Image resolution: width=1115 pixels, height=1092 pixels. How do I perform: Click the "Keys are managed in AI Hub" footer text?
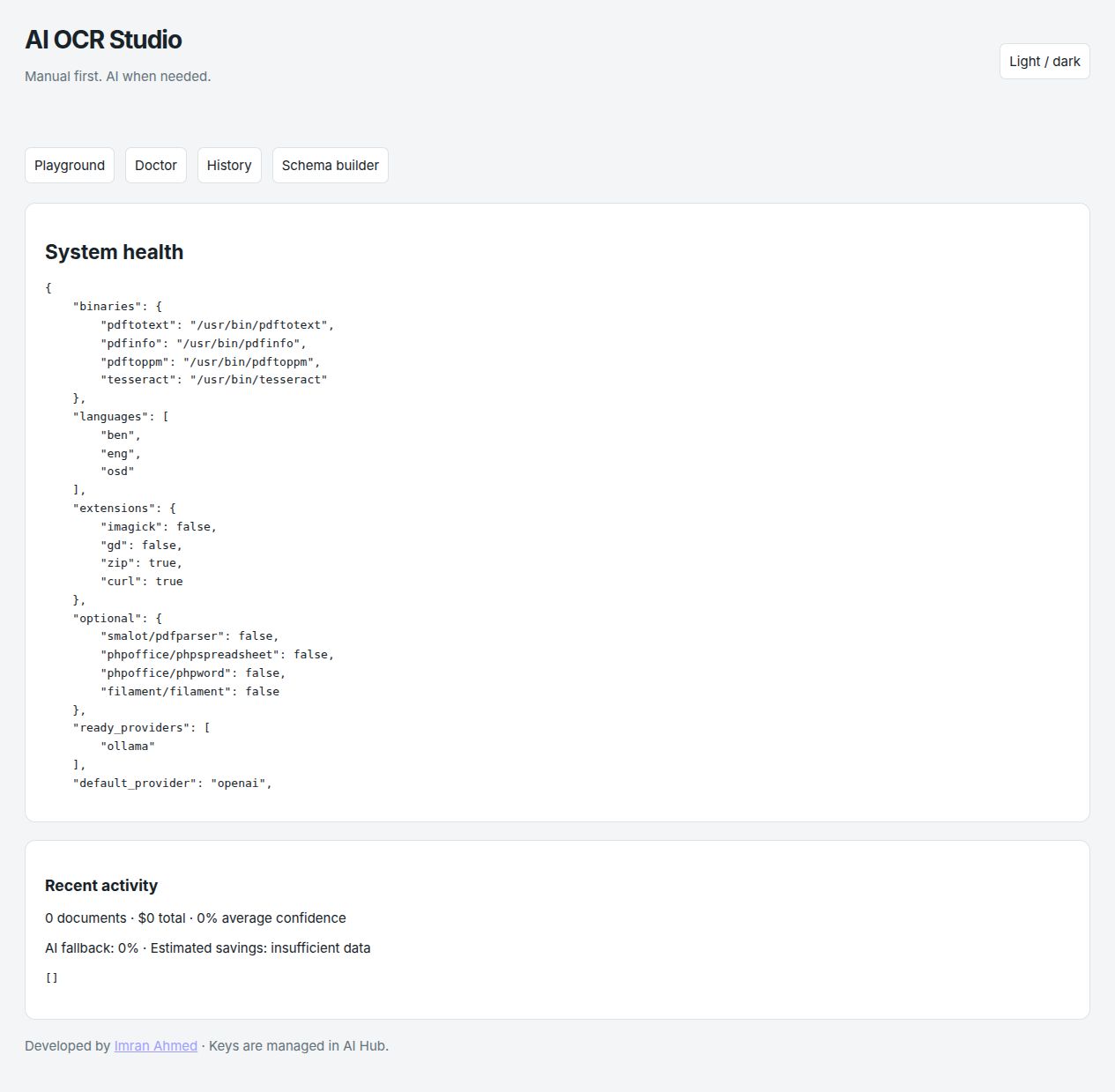(298, 1046)
